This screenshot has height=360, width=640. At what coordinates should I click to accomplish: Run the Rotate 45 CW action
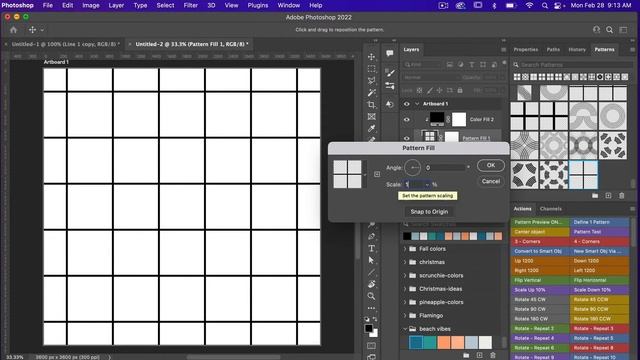tap(540, 300)
